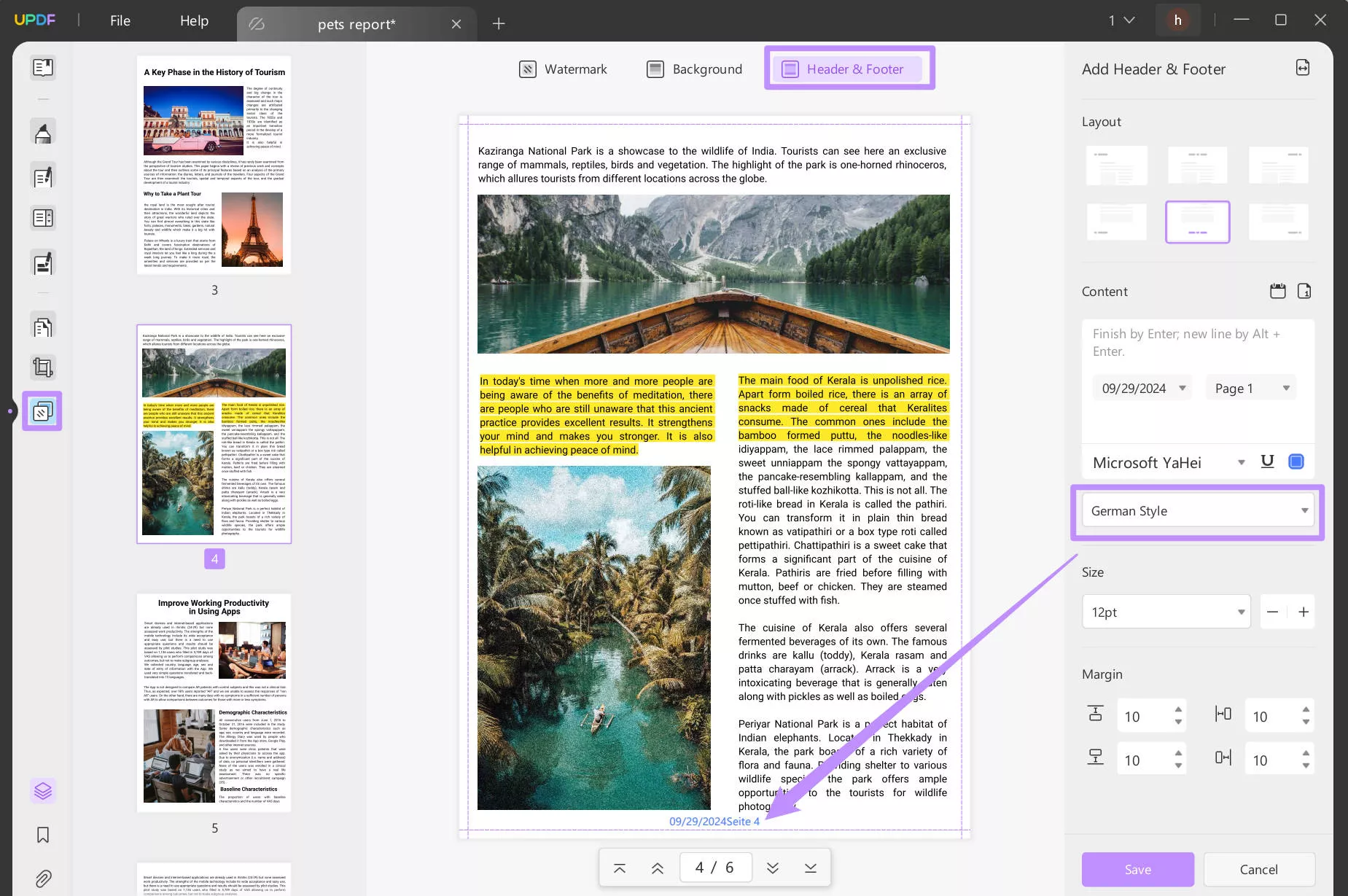Select top-right header layout
This screenshot has width=1348, height=896.
[x=1279, y=165]
